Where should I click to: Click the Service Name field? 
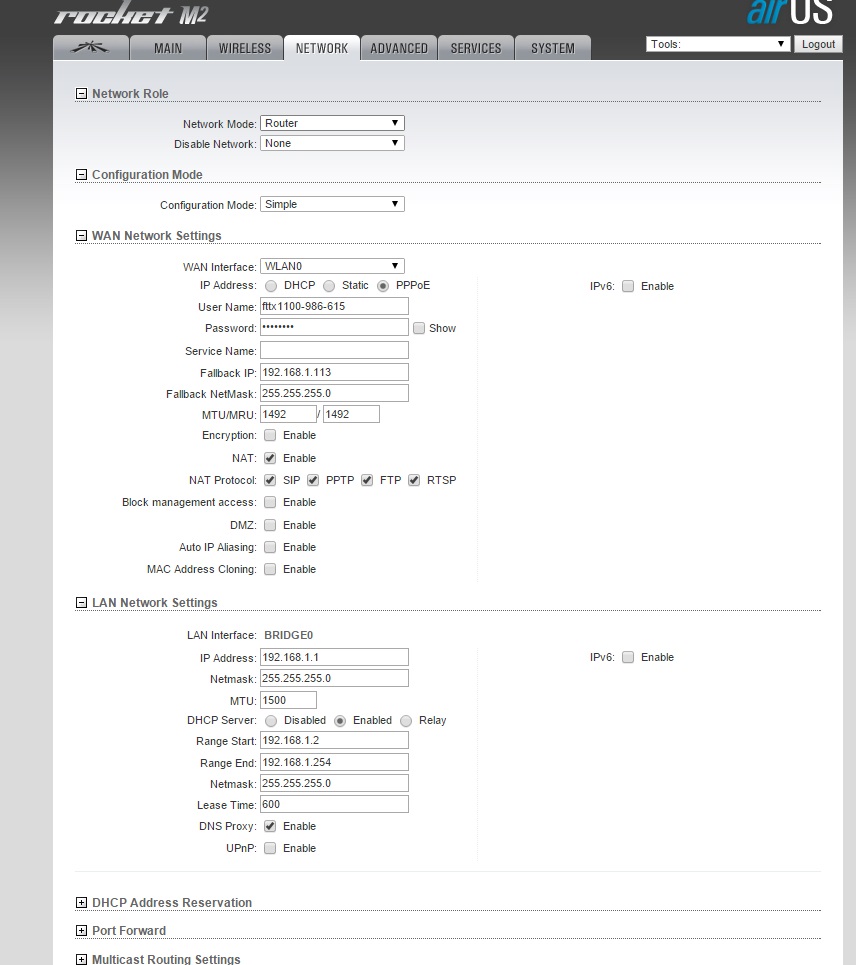[x=334, y=350]
